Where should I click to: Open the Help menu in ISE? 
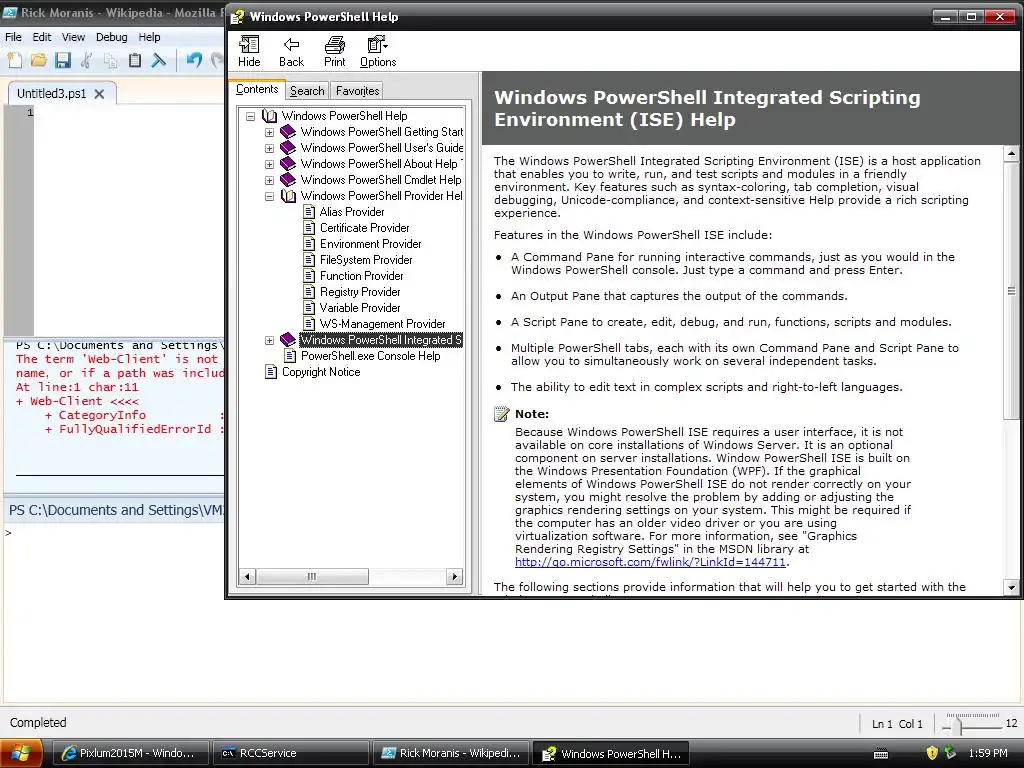coord(149,37)
